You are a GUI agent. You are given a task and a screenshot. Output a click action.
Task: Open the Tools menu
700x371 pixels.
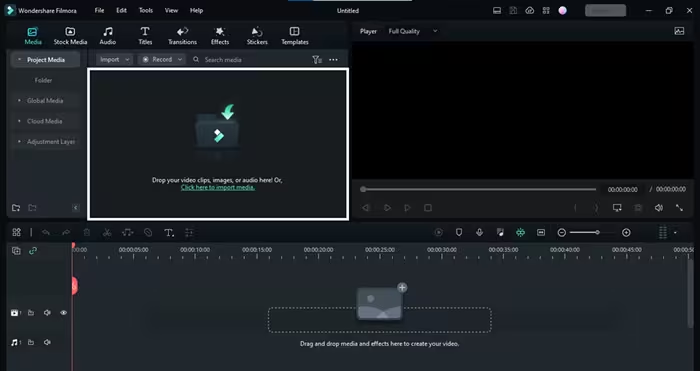(146, 10)
